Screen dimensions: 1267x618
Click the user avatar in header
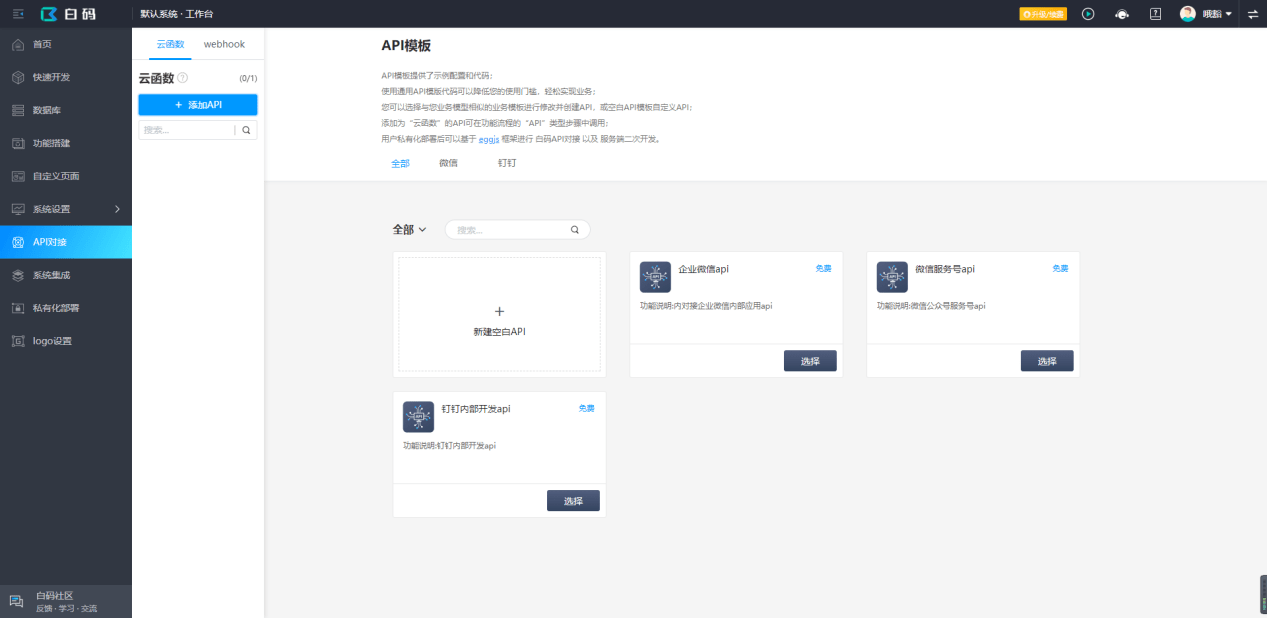[x=1187, y=14]
